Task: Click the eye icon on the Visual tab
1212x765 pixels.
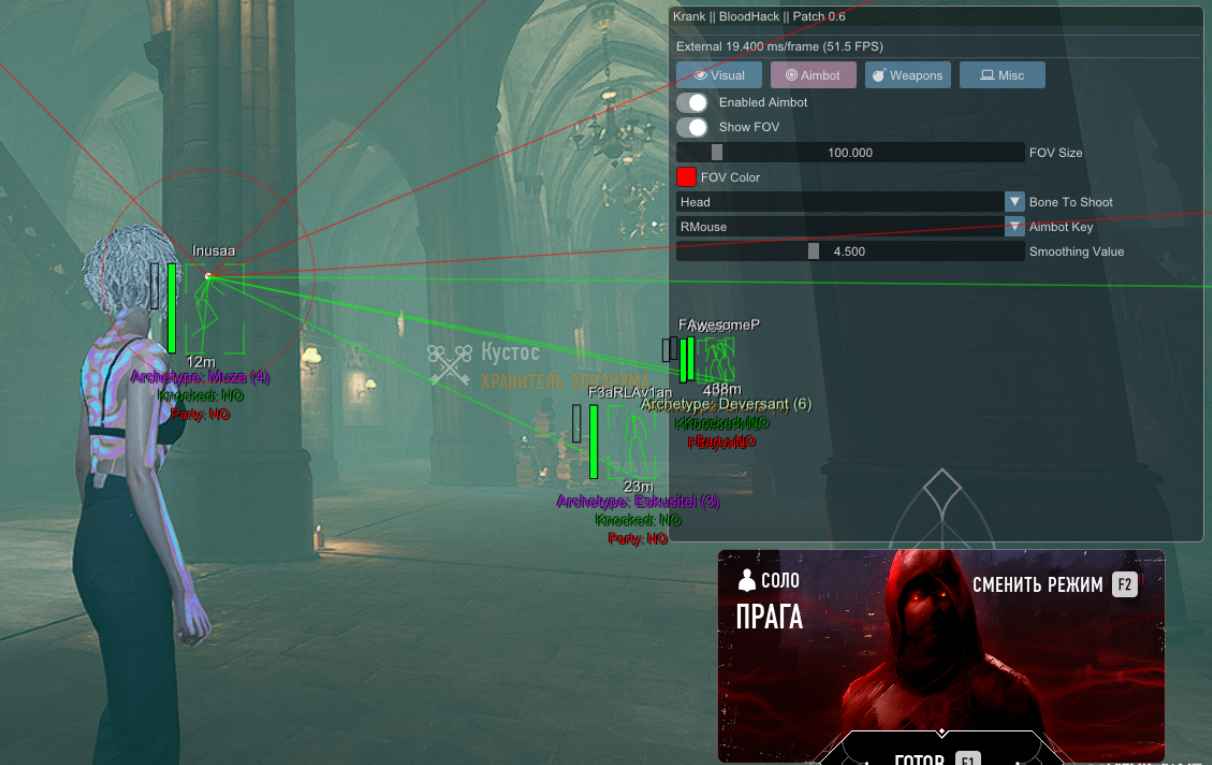Action: (x=700, y=74)
